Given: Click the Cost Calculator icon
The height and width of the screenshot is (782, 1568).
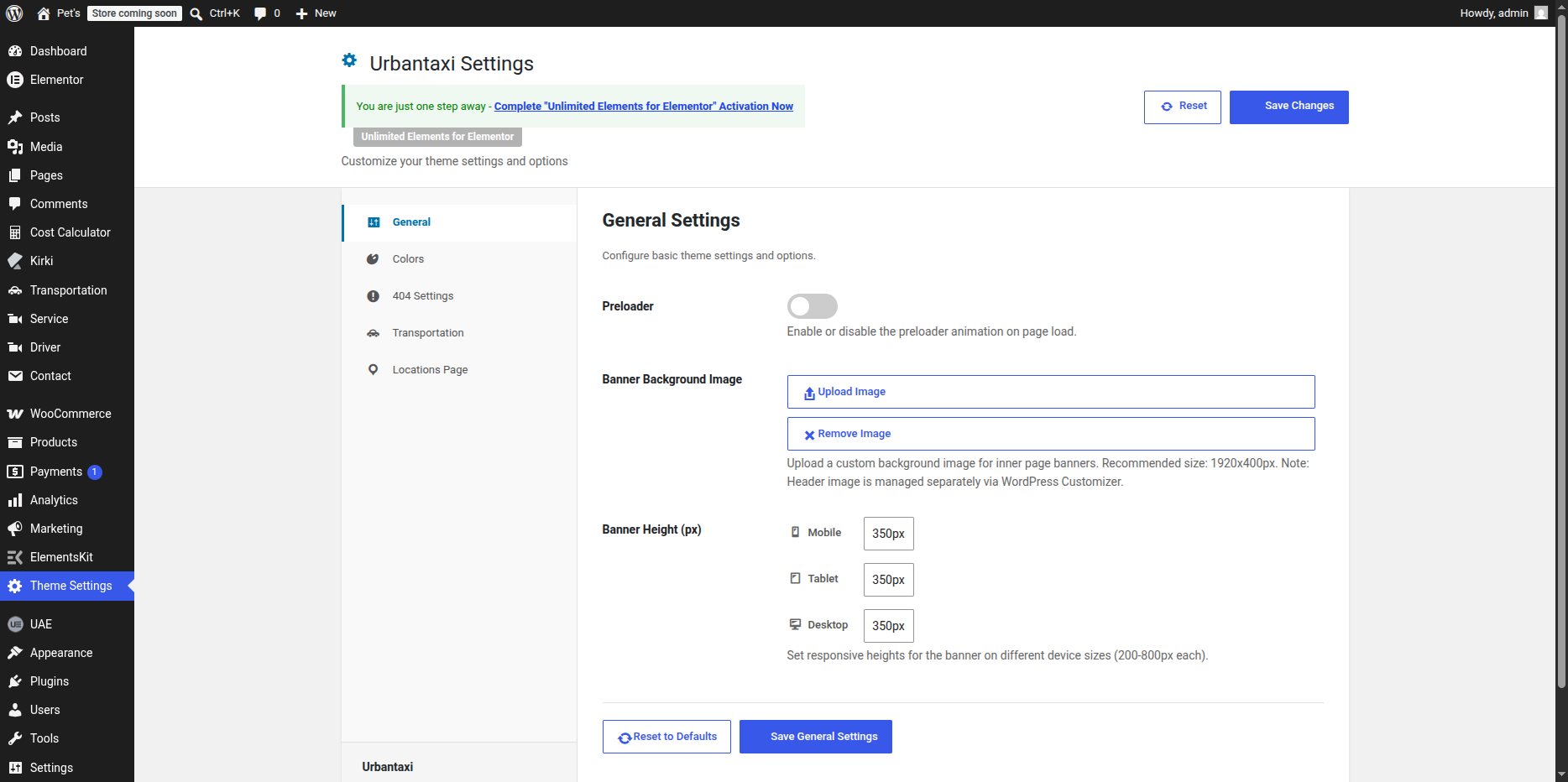Looking at the screenshot, I should tap(15, 232).
